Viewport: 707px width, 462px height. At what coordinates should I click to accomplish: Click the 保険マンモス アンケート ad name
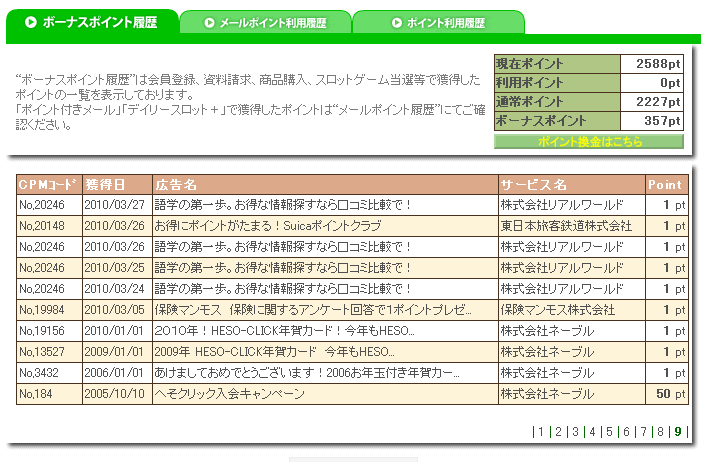[313, 310]
